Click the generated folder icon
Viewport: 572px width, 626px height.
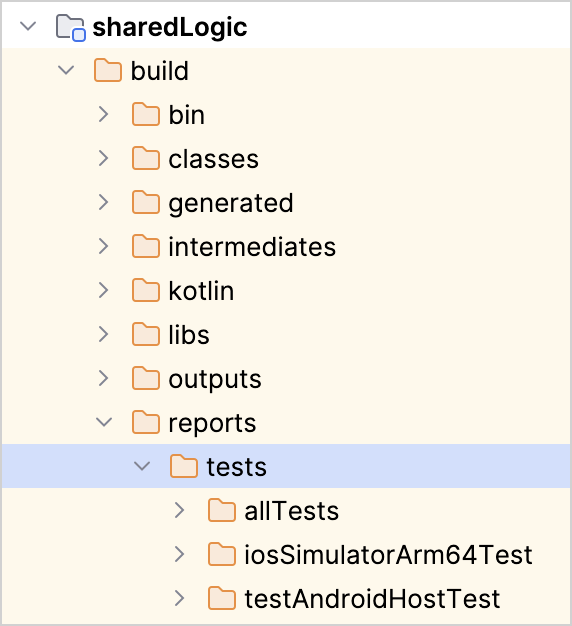pyautogui.click(x=146, y=202)
